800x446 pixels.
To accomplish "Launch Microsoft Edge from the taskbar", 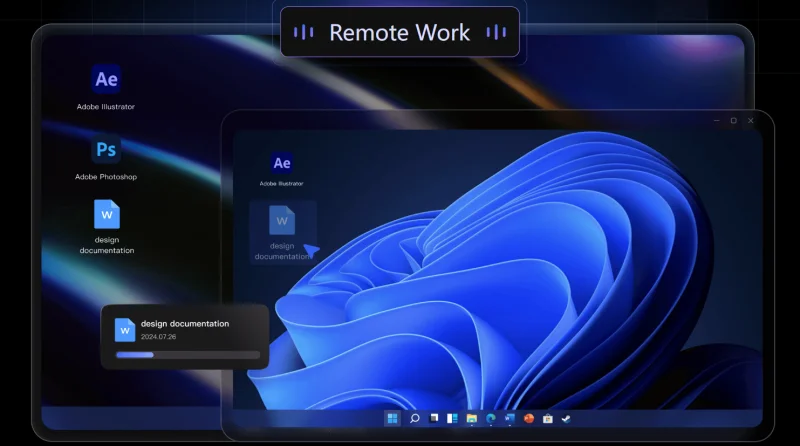I will click(x=491, y=418).
